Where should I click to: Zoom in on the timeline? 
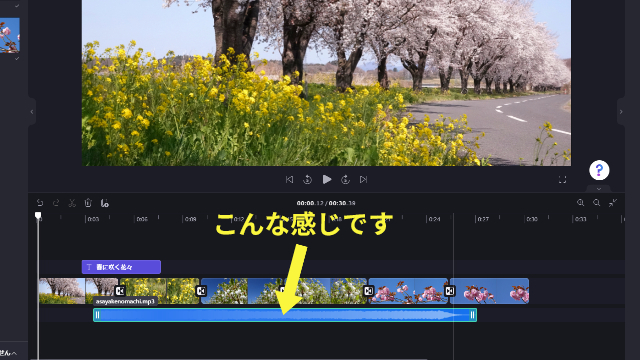click(x=580, y=203)
